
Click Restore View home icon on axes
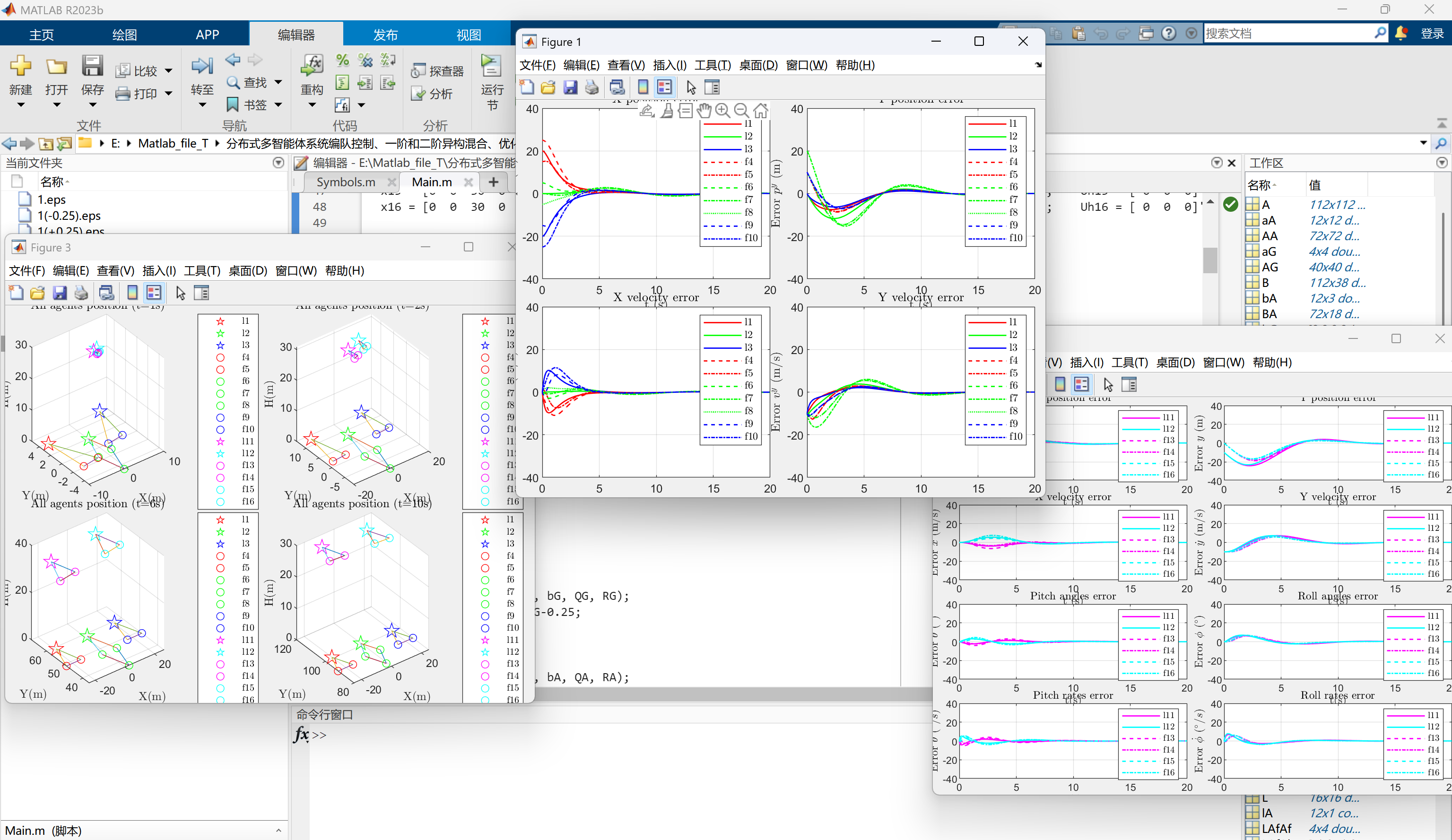point(761,111)
